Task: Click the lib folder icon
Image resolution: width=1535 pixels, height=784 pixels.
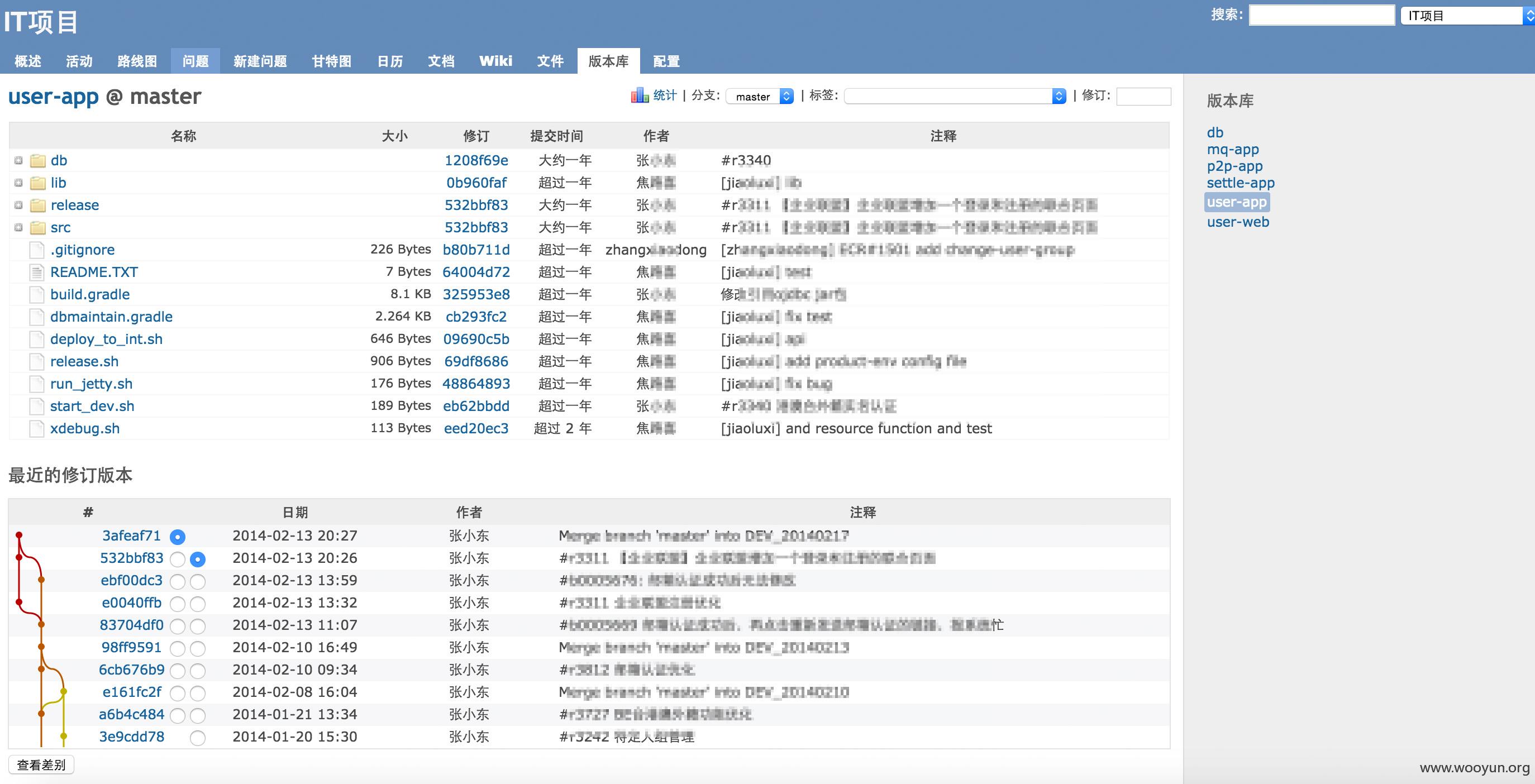Action: [x=38, y=183]
